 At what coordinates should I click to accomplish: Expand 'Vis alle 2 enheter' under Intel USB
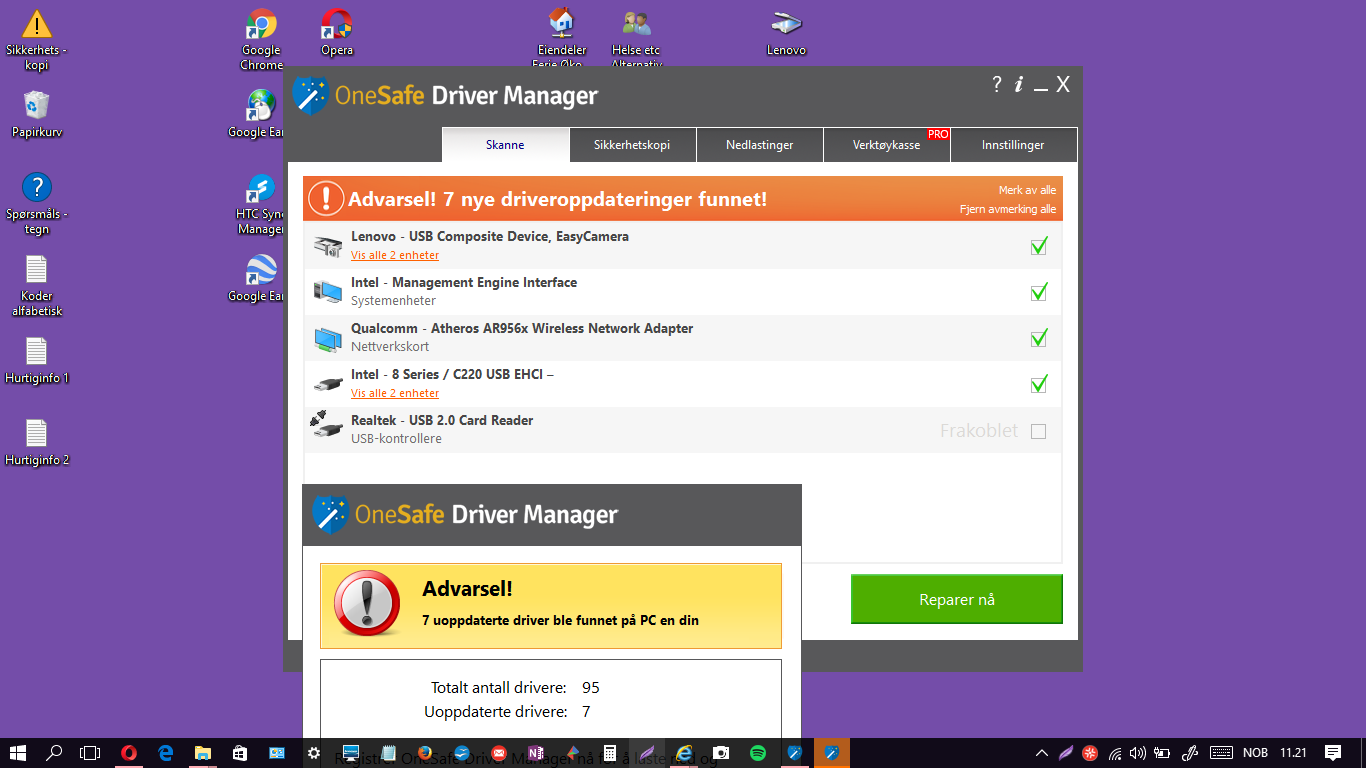pos(395,393)
